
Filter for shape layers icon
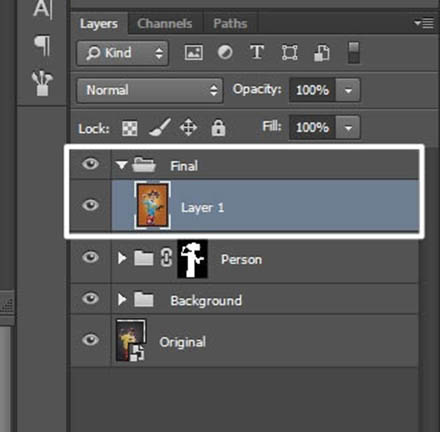tap(289, 53)
